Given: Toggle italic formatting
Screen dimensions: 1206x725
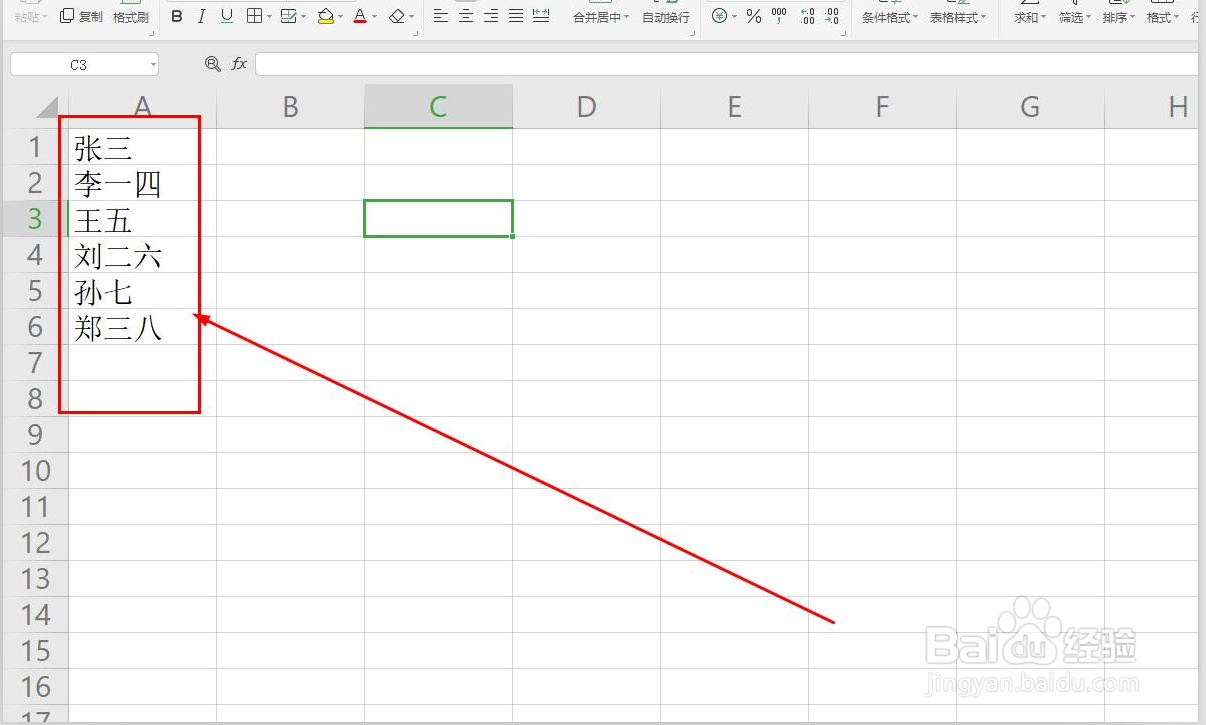Looking at the screenshot, I should pos(201,17).
